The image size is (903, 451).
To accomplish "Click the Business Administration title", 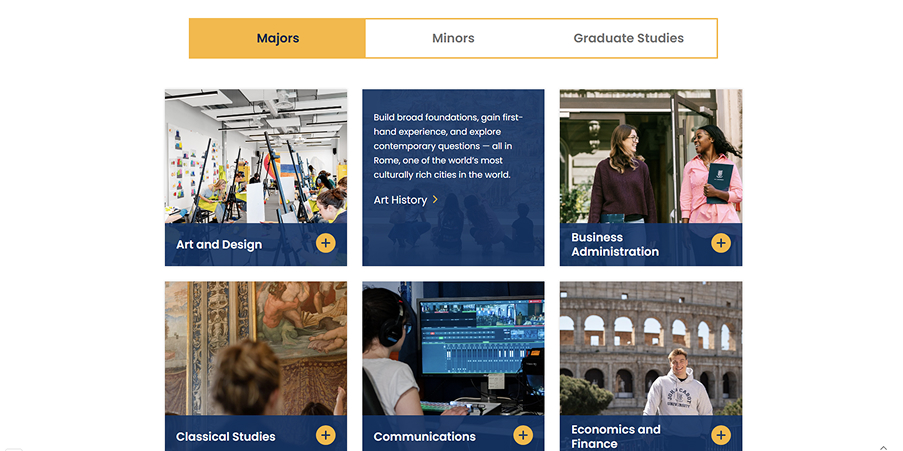I will pyautogui.click(x=614, y=244).
